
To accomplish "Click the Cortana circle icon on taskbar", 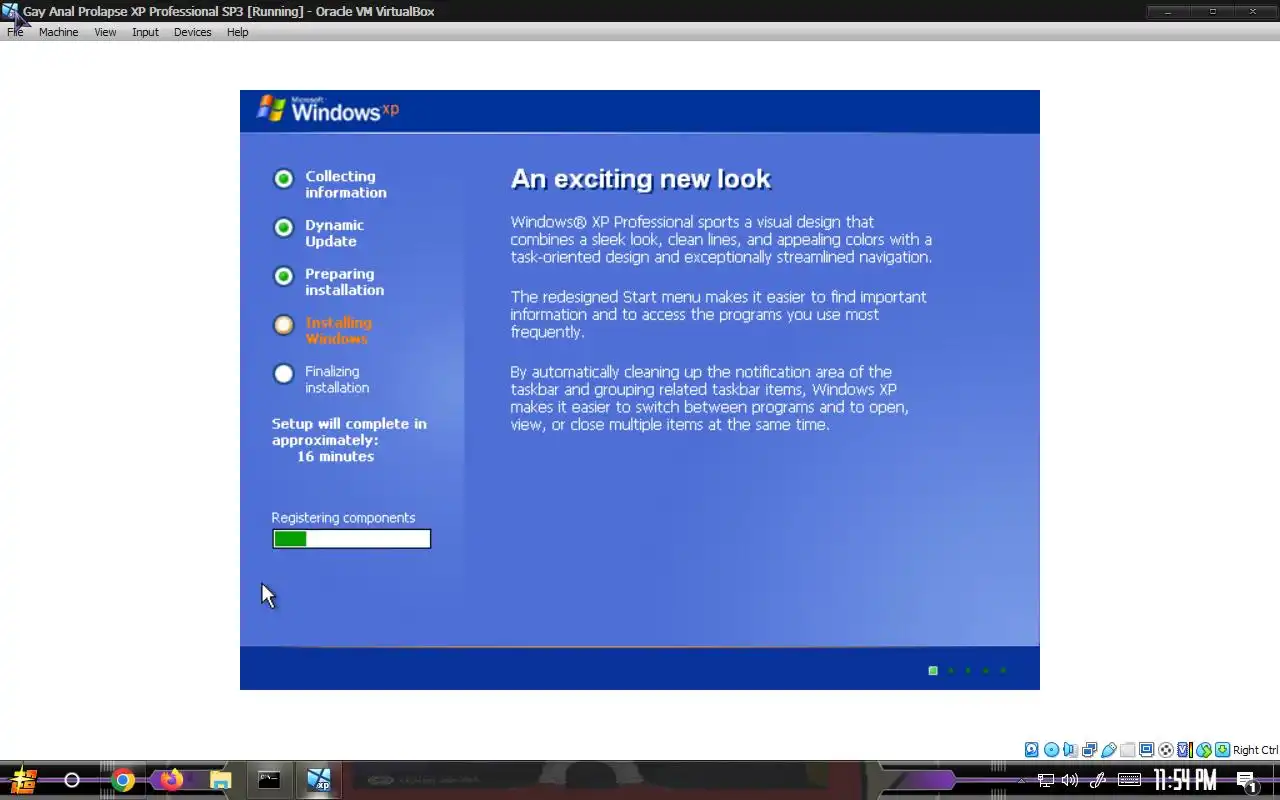I will click(72, 780).
